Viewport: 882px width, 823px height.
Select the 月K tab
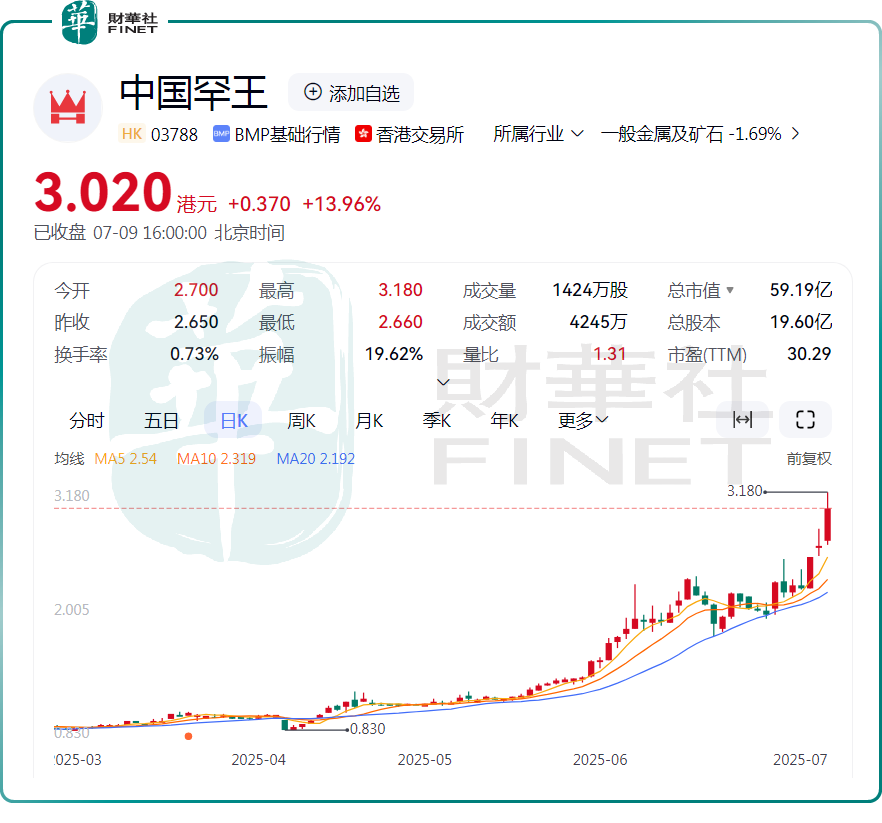tap(369, 420)
